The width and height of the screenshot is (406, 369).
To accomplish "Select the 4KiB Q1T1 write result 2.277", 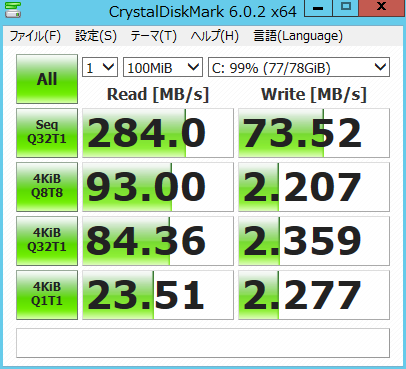I will [x=314, y=295].
